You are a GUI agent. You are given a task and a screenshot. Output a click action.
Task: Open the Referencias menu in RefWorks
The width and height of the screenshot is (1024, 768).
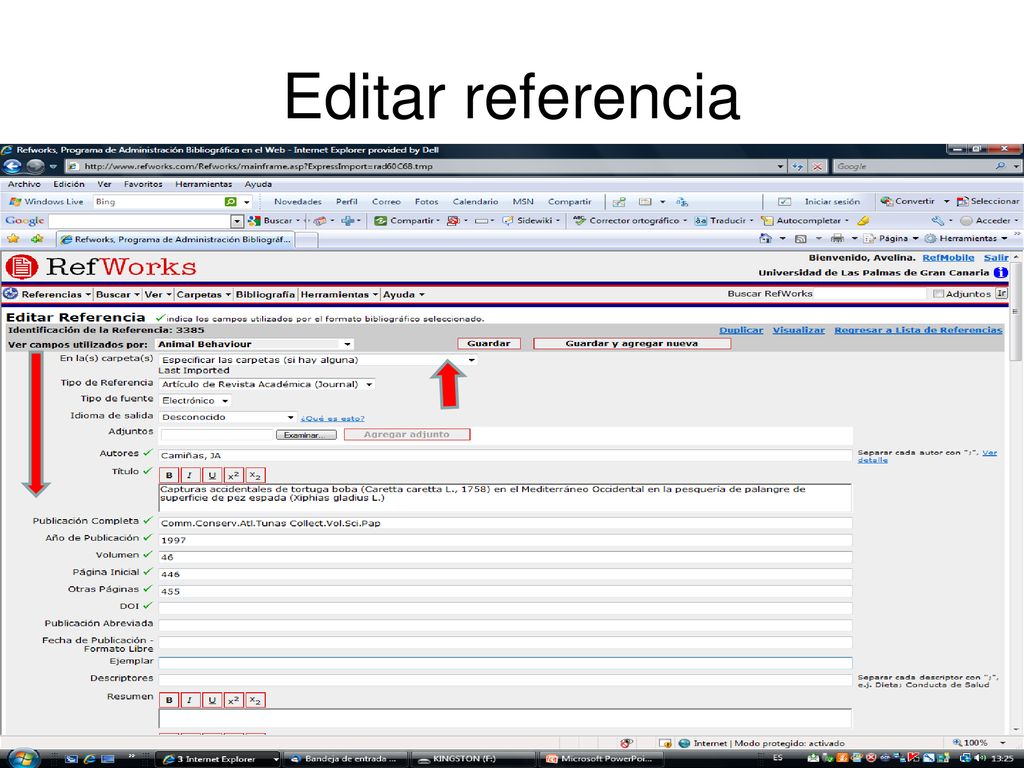pos(56,295)
